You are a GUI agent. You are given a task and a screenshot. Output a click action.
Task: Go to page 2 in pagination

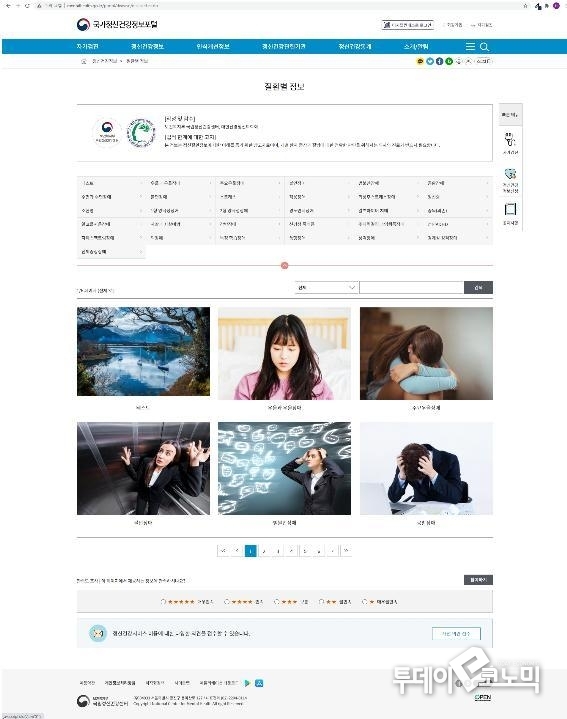(x=264, y=550)
